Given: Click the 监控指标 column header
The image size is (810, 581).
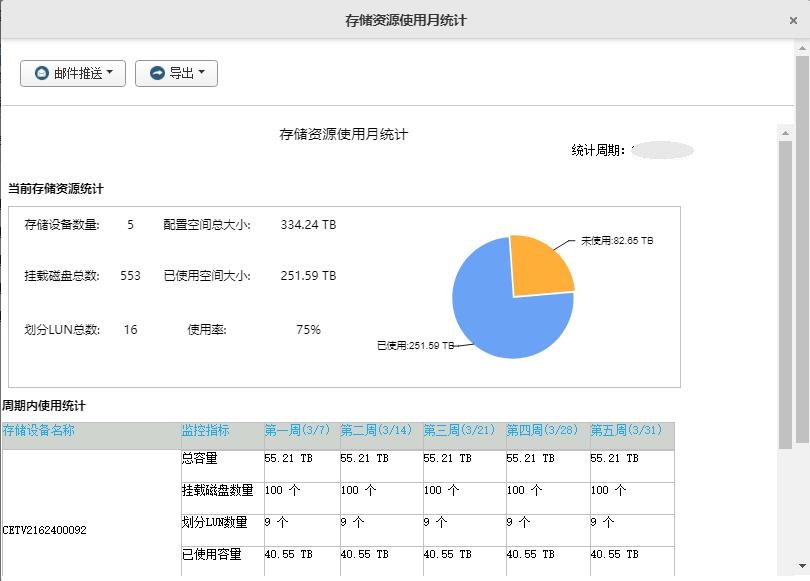Looking at the screenshot, I should click(x=203, y=429).
